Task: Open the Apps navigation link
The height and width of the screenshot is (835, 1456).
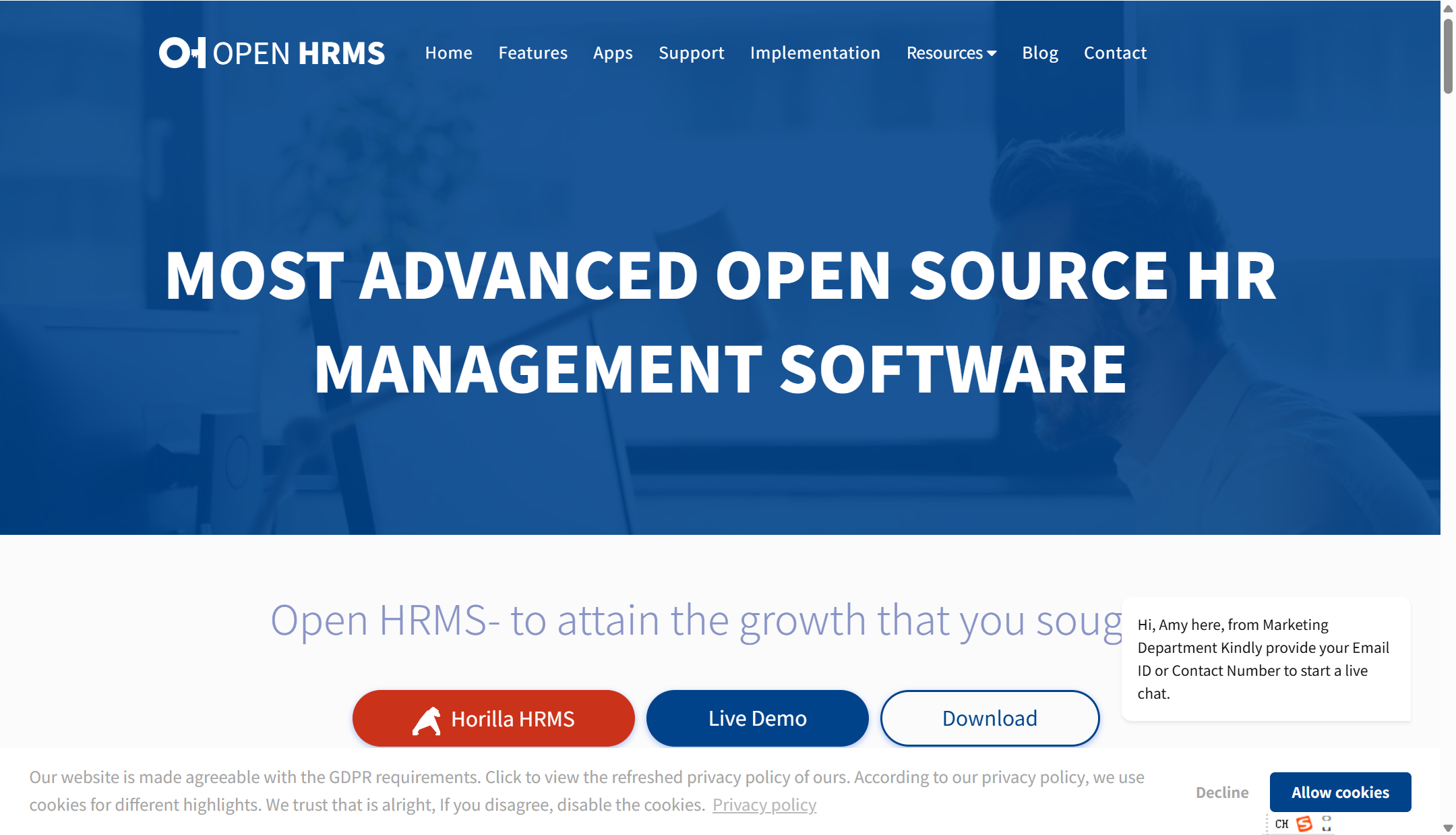Action: pos(613,53)
